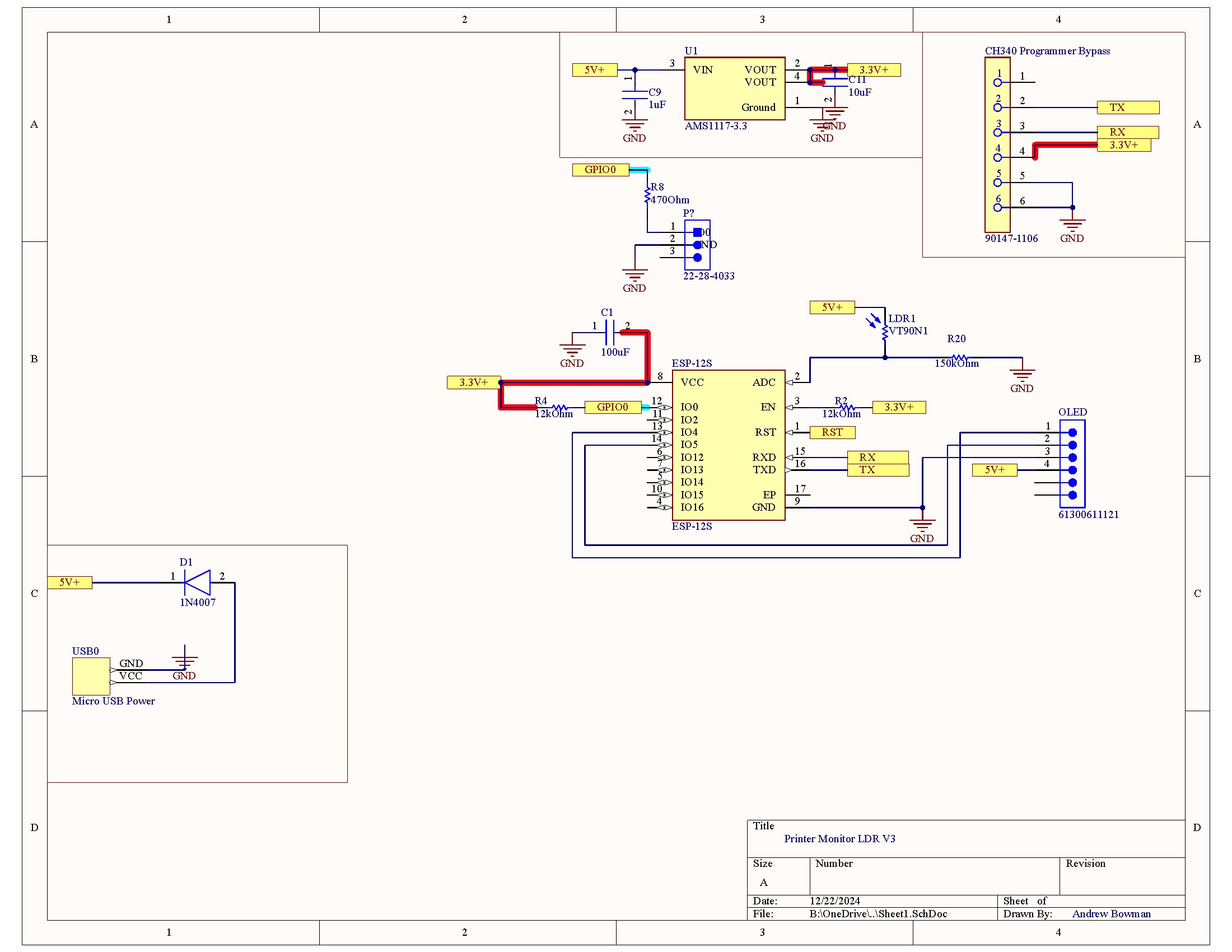The height and width of the screenshot is (952, 1232).
Task: Click the Drawn By name Andrew Bowman
Action: pos(1111,914)
